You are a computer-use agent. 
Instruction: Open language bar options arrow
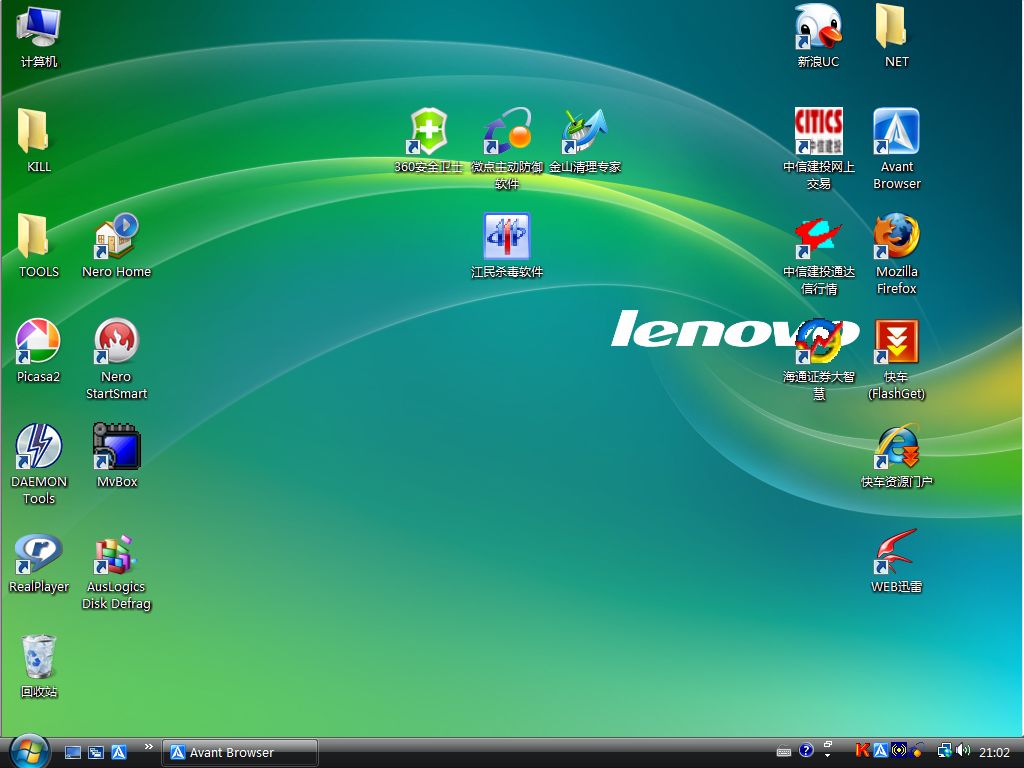pos(827,756)
